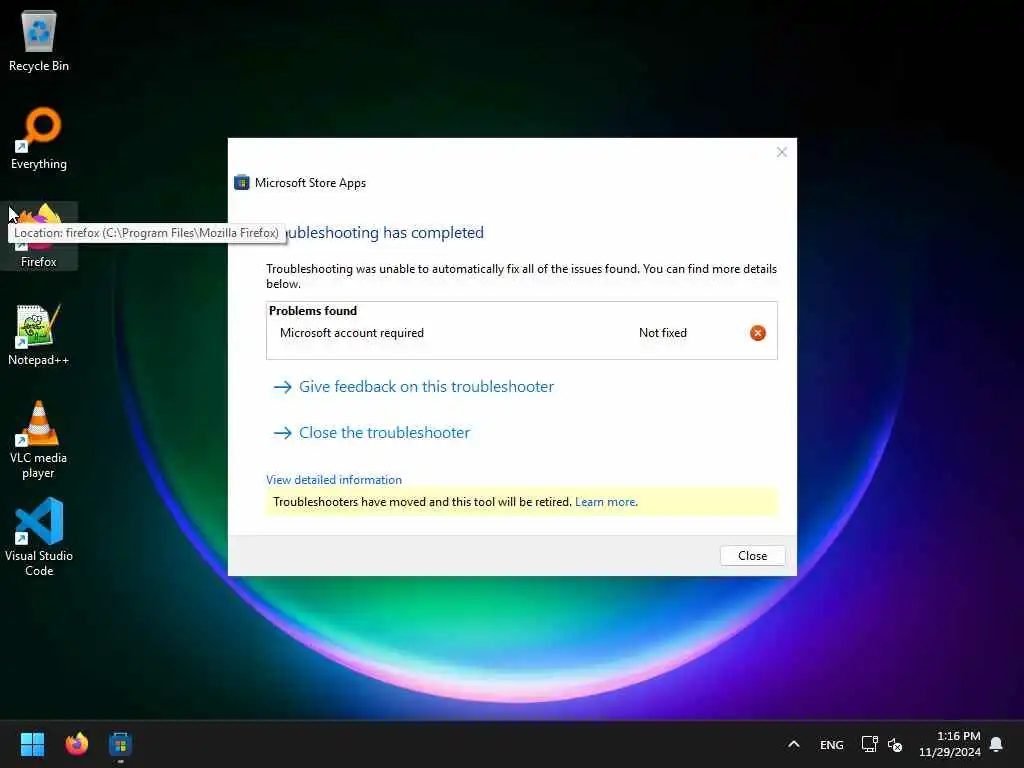Select the Everything search desktop icon
Screen dimensions: 1024x768
tap(39, 138)
